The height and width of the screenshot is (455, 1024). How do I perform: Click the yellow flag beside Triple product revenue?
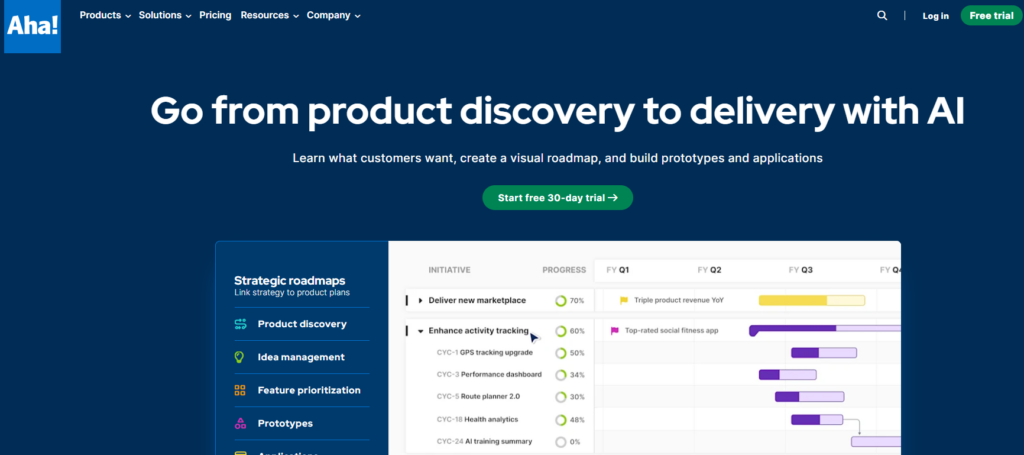624,300
